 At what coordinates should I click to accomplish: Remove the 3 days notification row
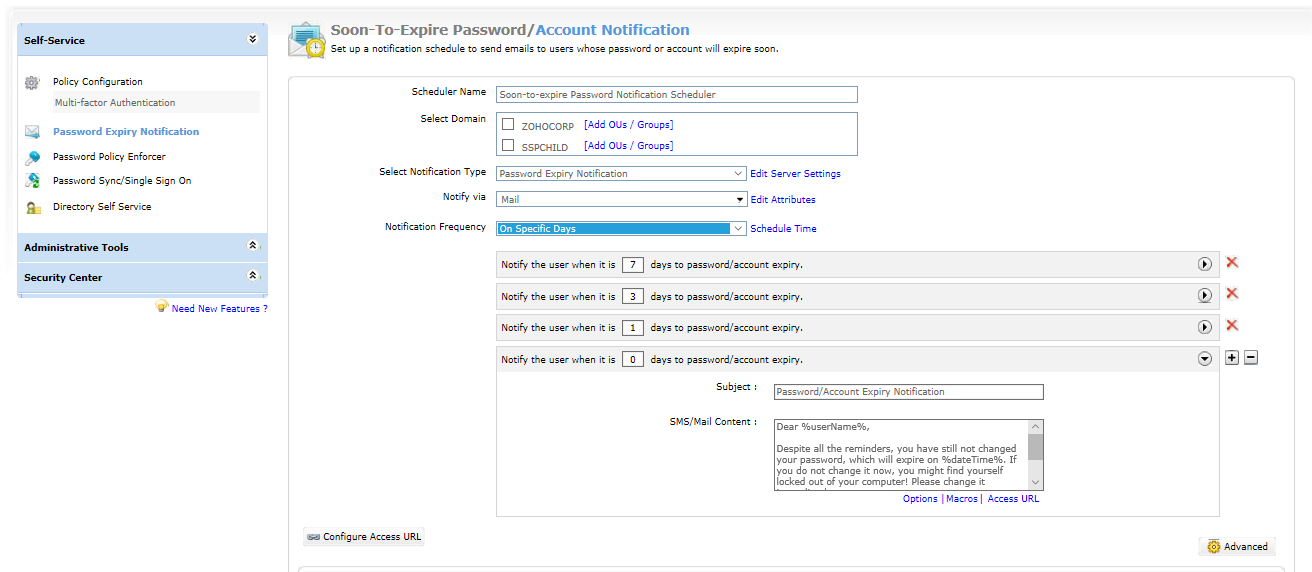1232,294
